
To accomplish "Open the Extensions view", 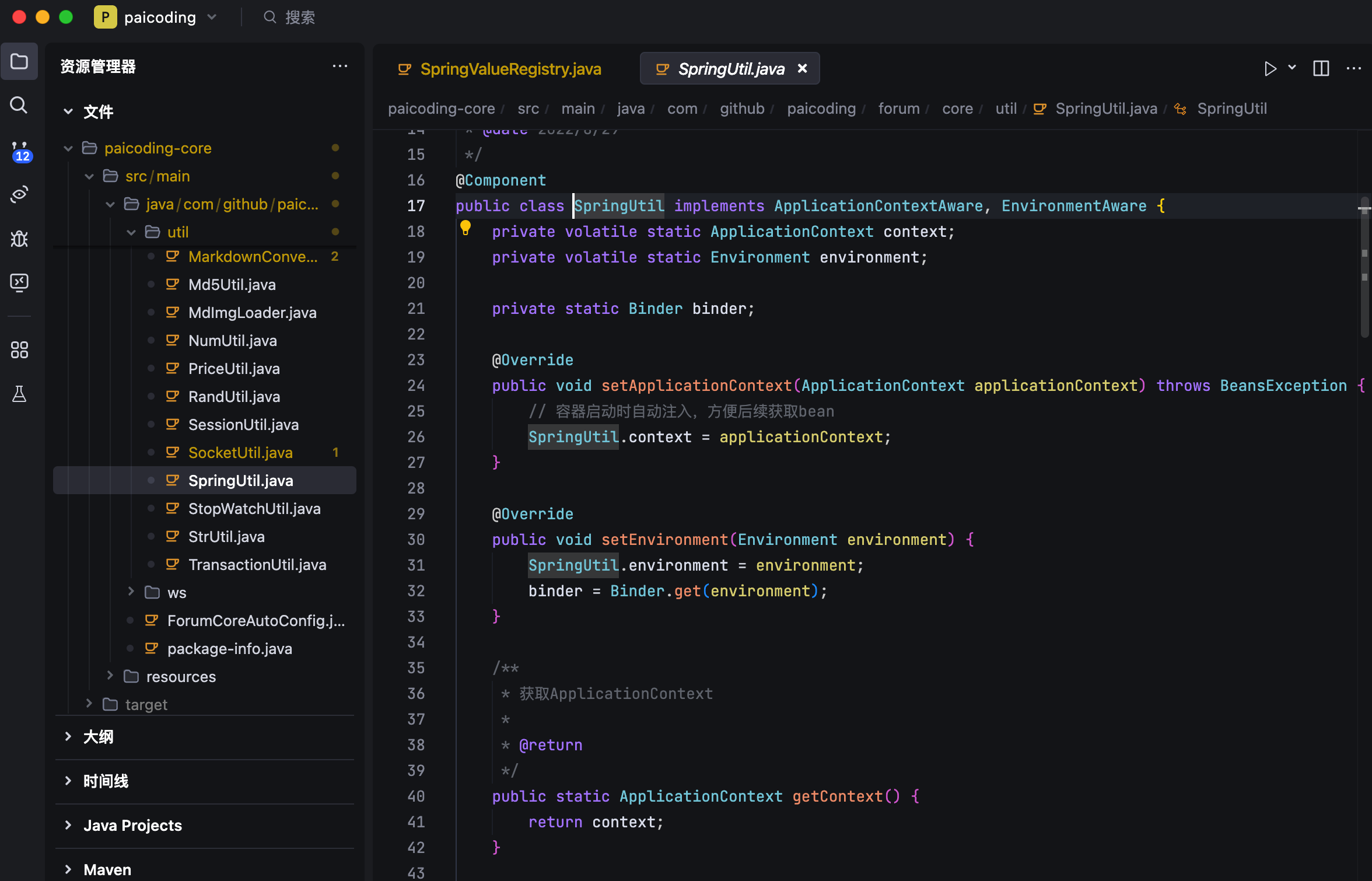I will tap(19, 349).
